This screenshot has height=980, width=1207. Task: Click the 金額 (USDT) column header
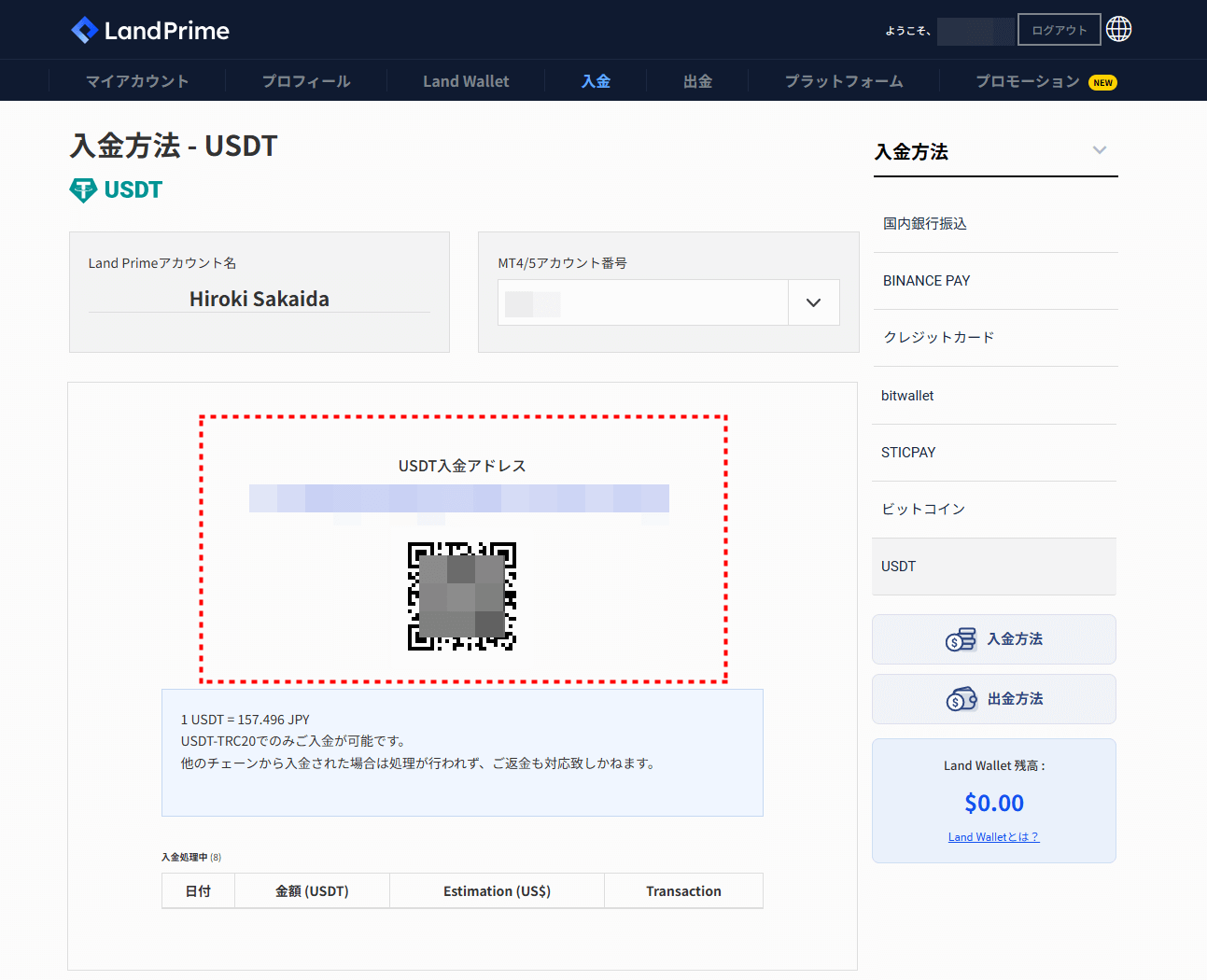312,891
